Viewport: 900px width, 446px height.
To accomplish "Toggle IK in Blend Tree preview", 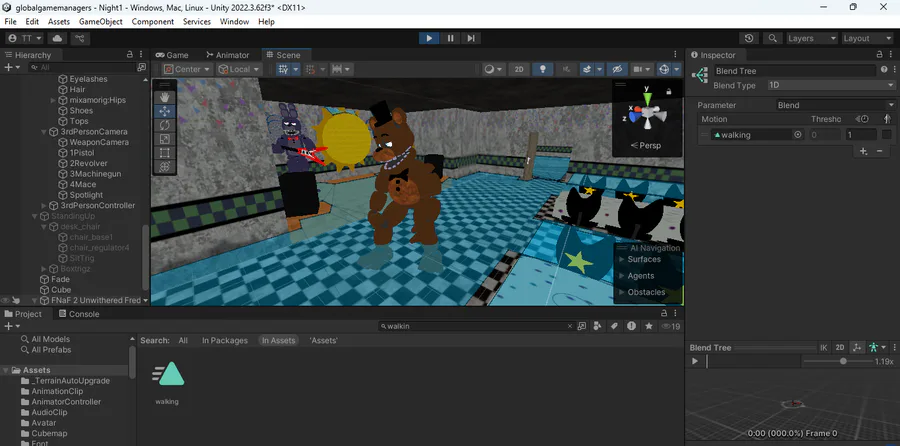I will click(824, 347).
